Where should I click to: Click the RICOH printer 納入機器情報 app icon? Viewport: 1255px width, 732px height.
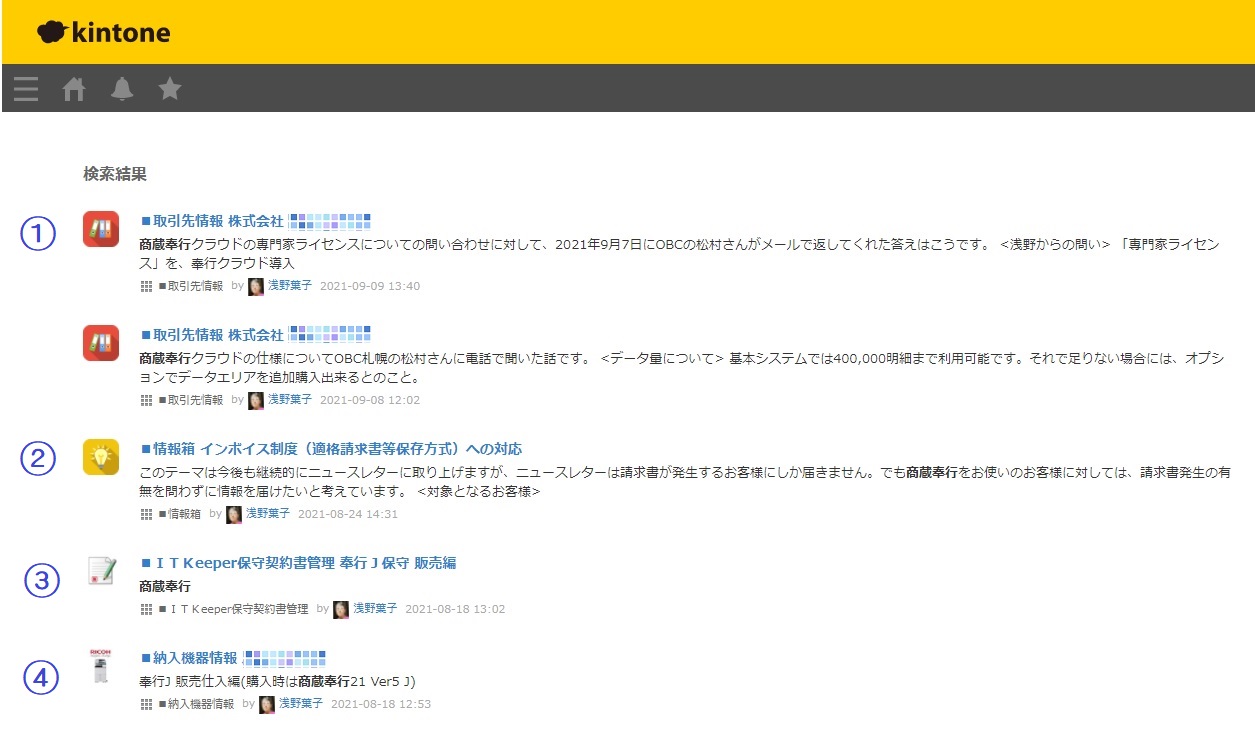(x=101, y=666)
